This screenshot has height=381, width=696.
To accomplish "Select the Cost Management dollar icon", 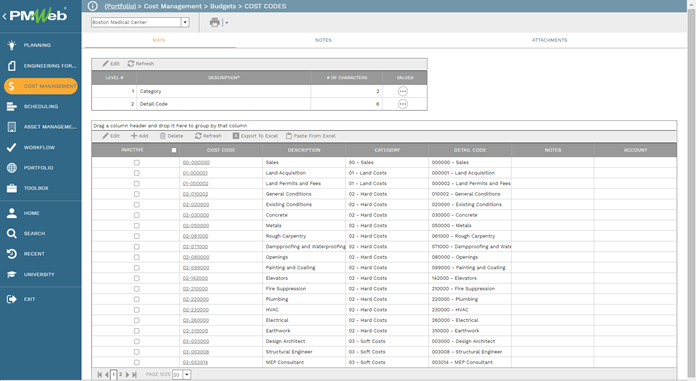I will [x=12, y=86].
